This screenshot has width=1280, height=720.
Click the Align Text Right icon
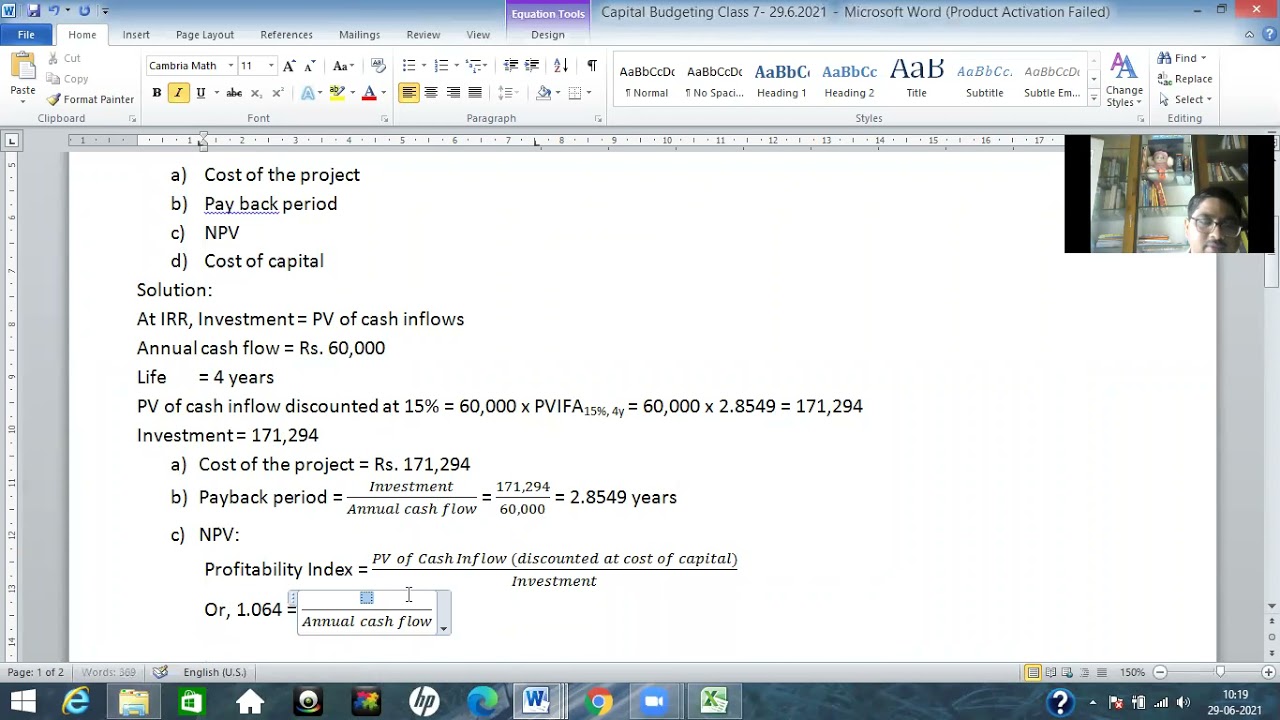pos(453,93)
